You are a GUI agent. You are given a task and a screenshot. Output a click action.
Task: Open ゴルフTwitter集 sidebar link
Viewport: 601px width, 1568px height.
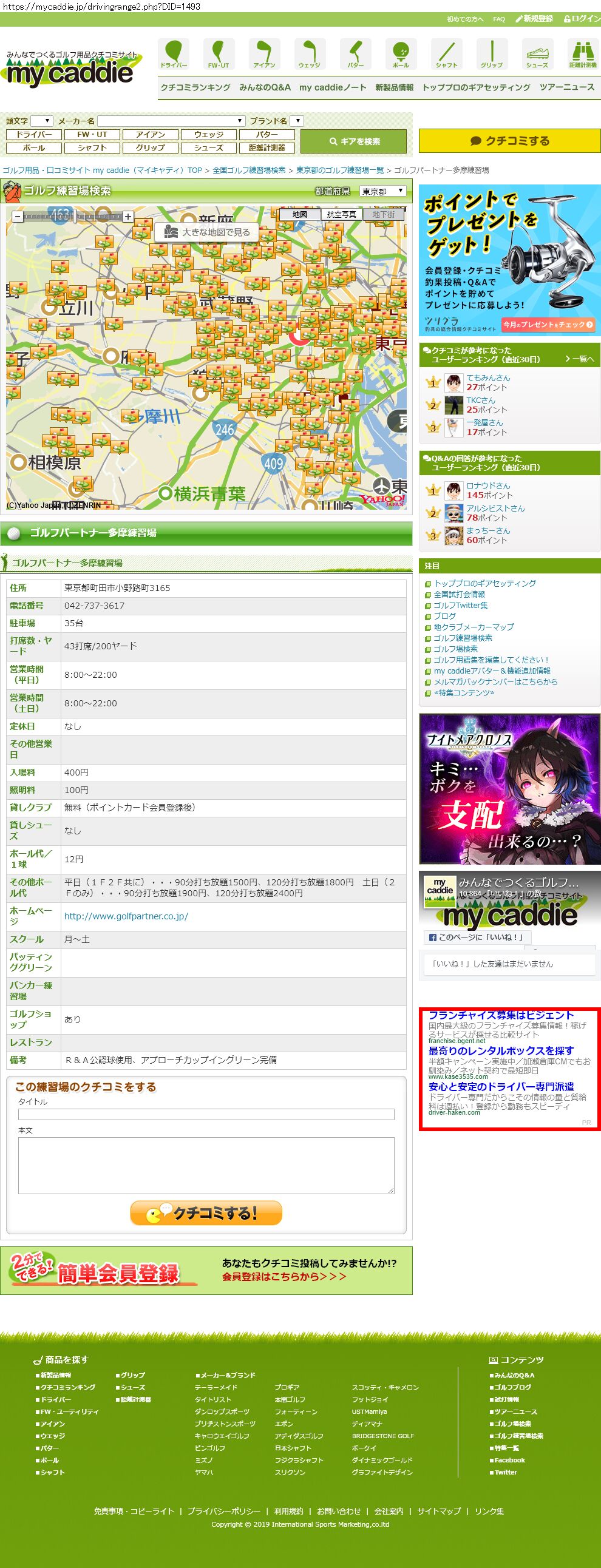(461, 605)
